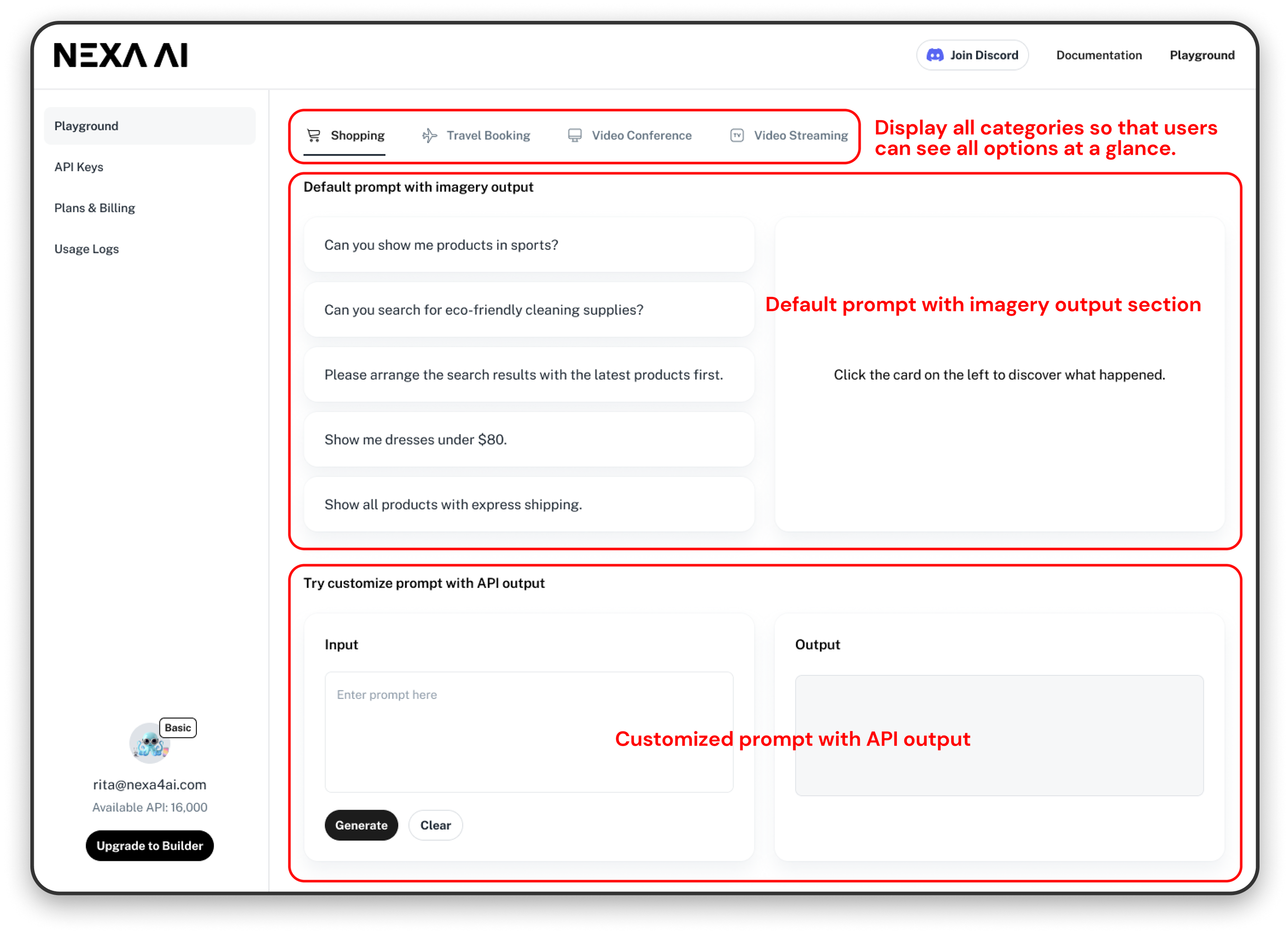Select the 'products in sports' prompt card
1288x933 pixels.
click(x=528, y=245)
